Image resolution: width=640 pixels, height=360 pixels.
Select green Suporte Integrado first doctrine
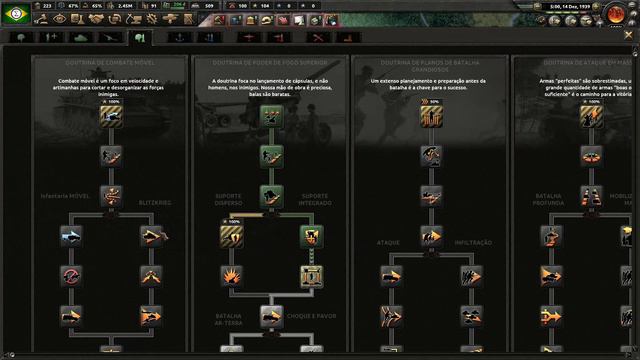pyautogui.click(x=311, y=236)
